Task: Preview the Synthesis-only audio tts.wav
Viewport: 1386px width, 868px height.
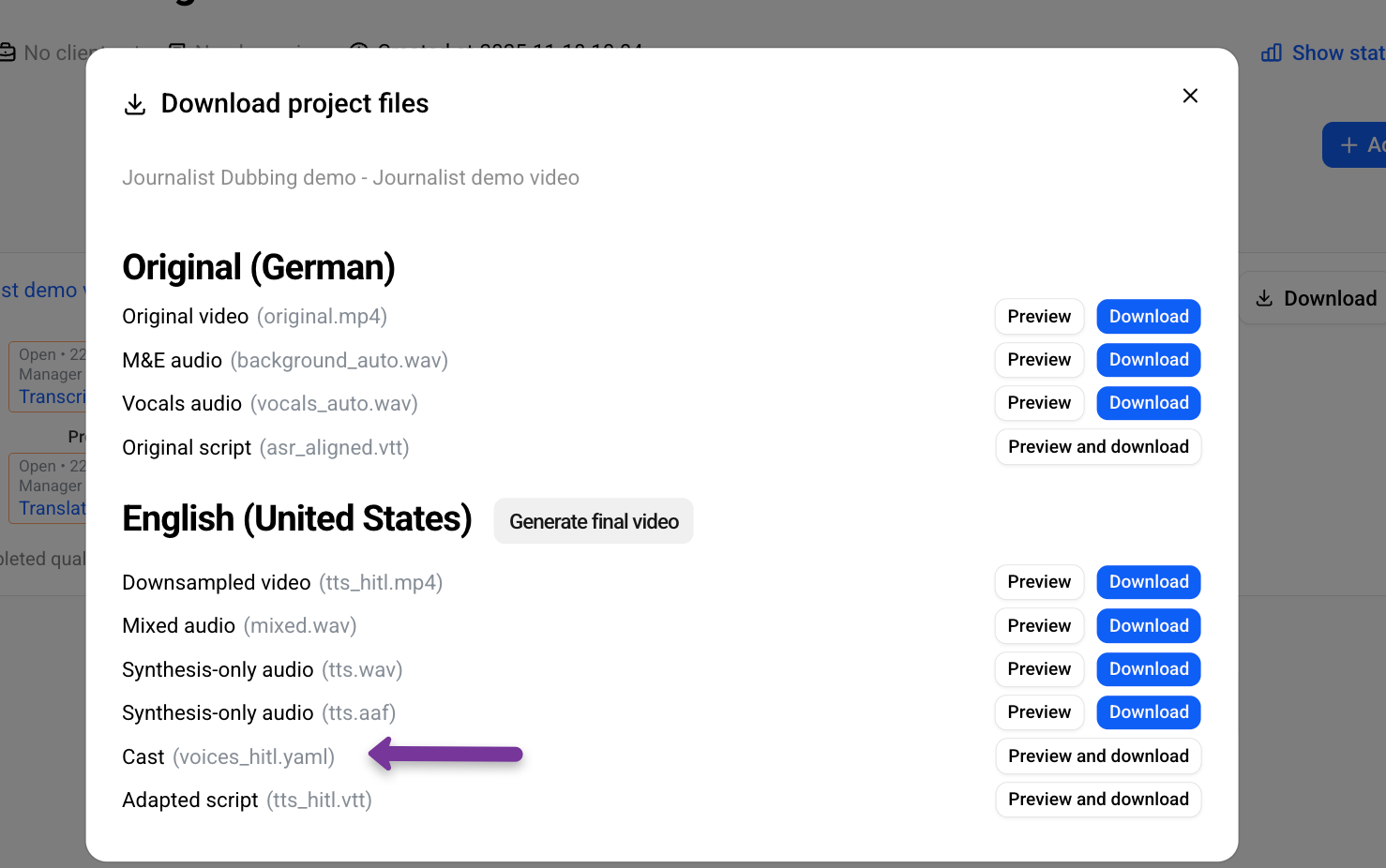Action: 1039,669
